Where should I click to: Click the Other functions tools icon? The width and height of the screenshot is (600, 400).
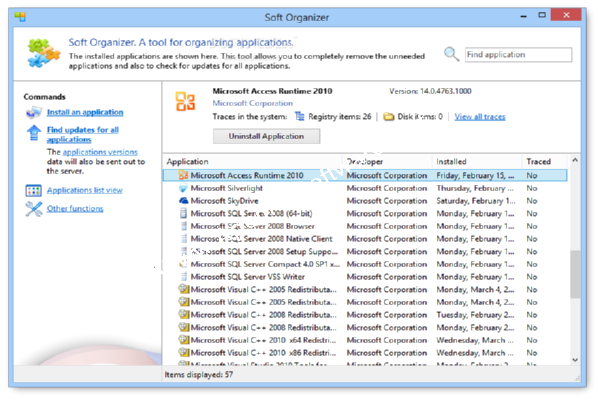click(34, 209)
